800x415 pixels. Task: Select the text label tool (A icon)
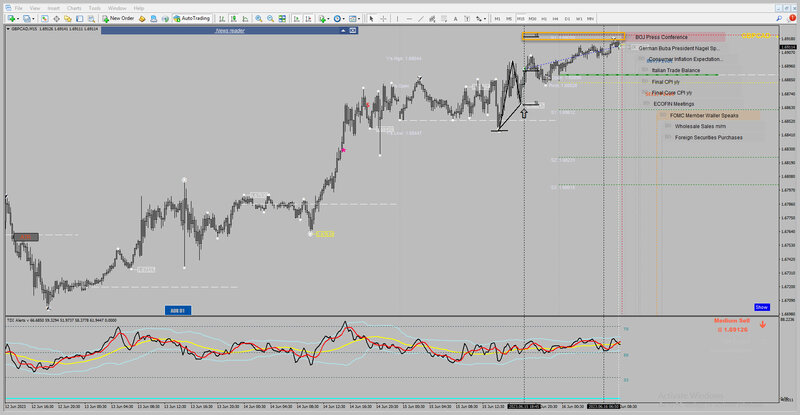coord(456,18)
